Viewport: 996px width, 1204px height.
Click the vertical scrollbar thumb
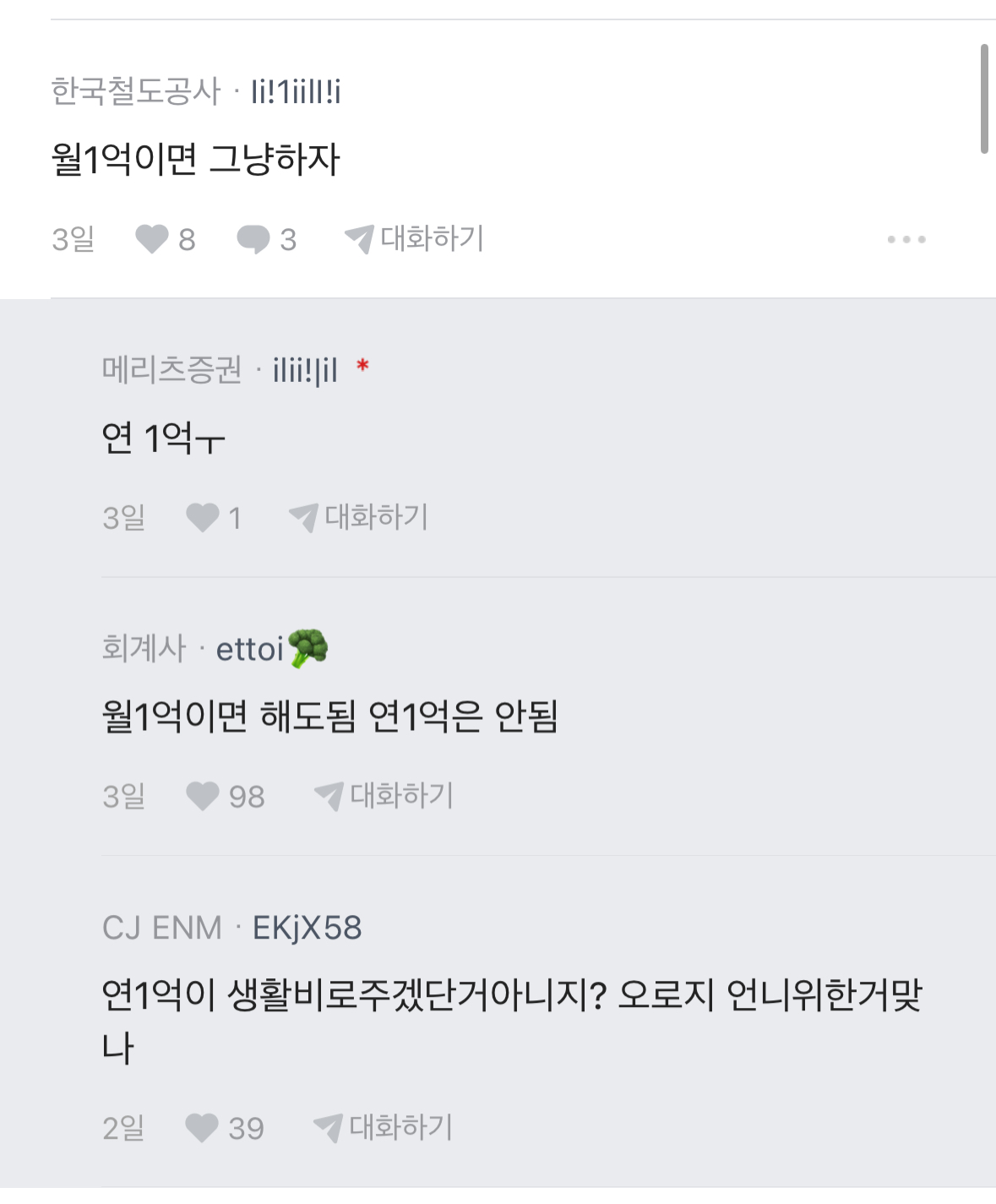(984, 99)
